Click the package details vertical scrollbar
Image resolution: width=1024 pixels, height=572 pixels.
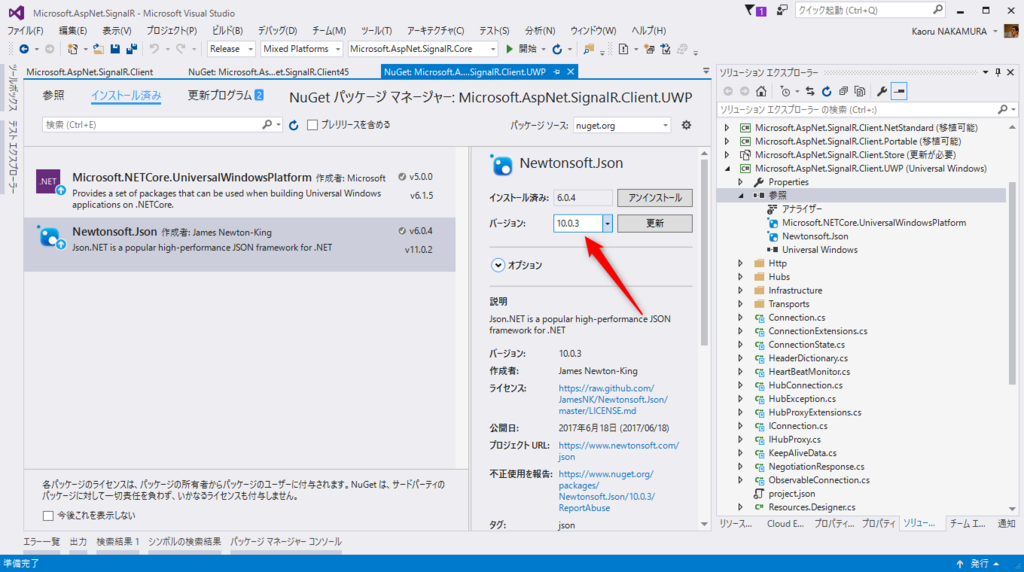[704, 251]
